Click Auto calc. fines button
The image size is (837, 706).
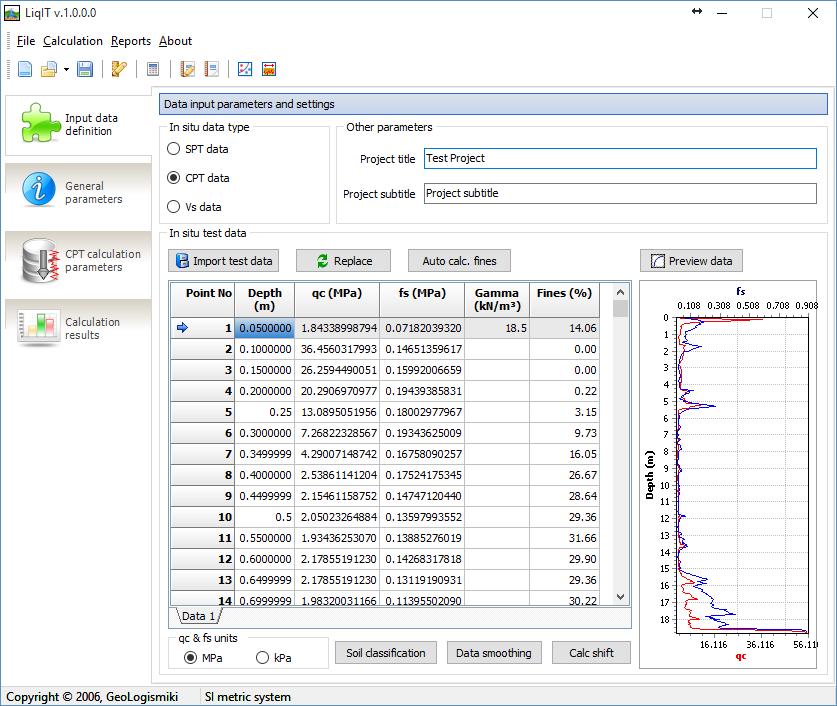[x=459, y=261]
